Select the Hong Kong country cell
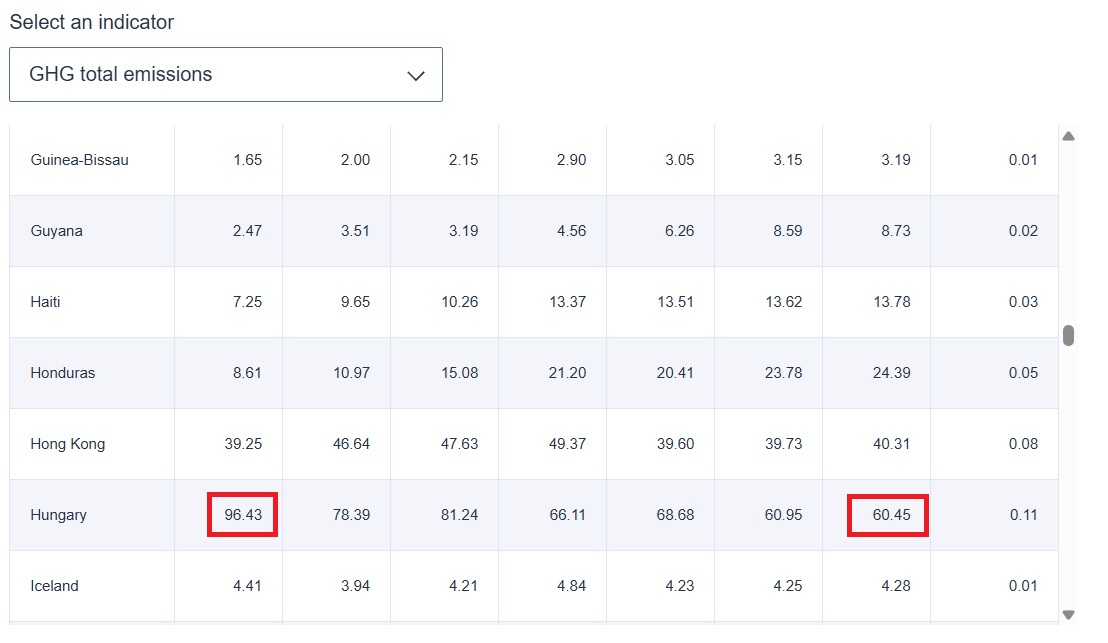The width and height of the screenshot is (1108, 643). (x=68, y=444)
